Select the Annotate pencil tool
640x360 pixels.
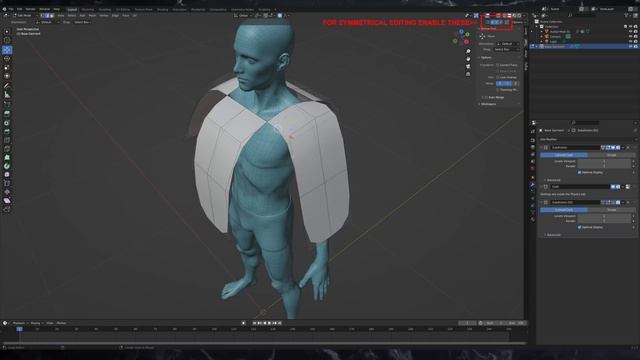(7, 86)
